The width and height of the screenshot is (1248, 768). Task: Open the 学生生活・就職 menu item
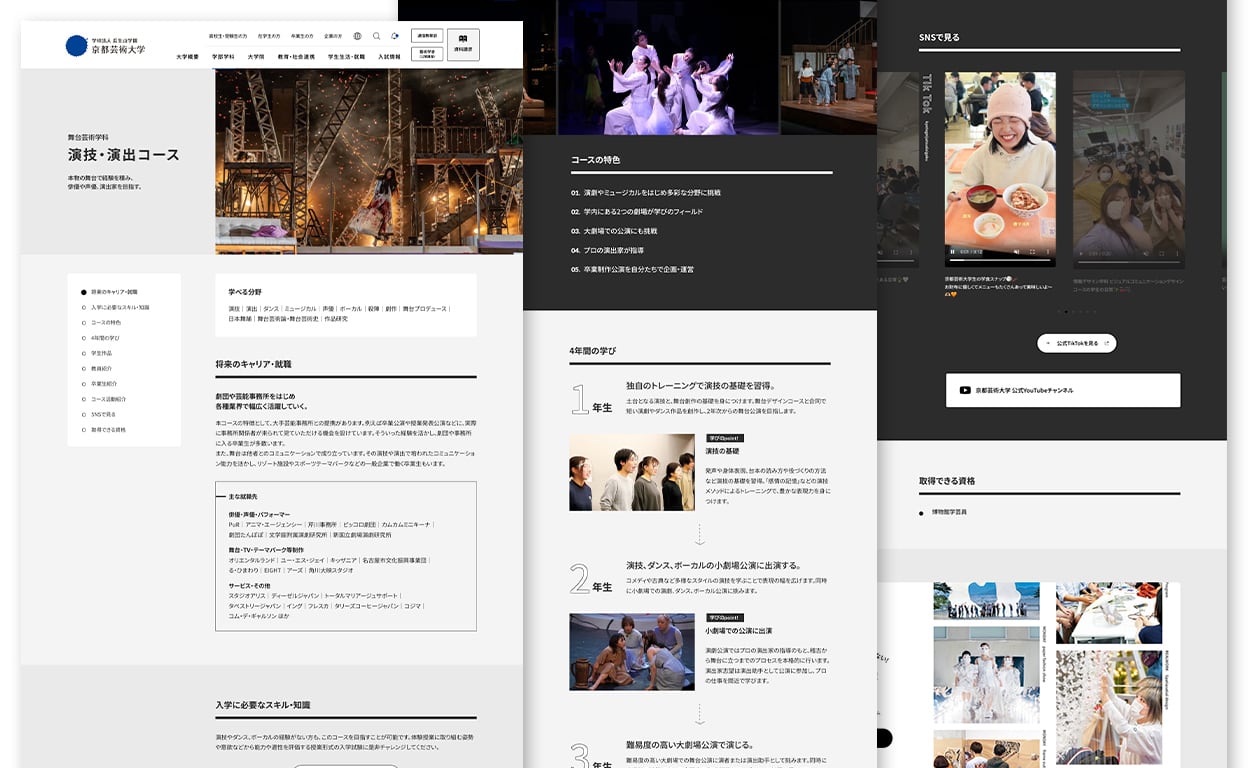click(346, 57)
